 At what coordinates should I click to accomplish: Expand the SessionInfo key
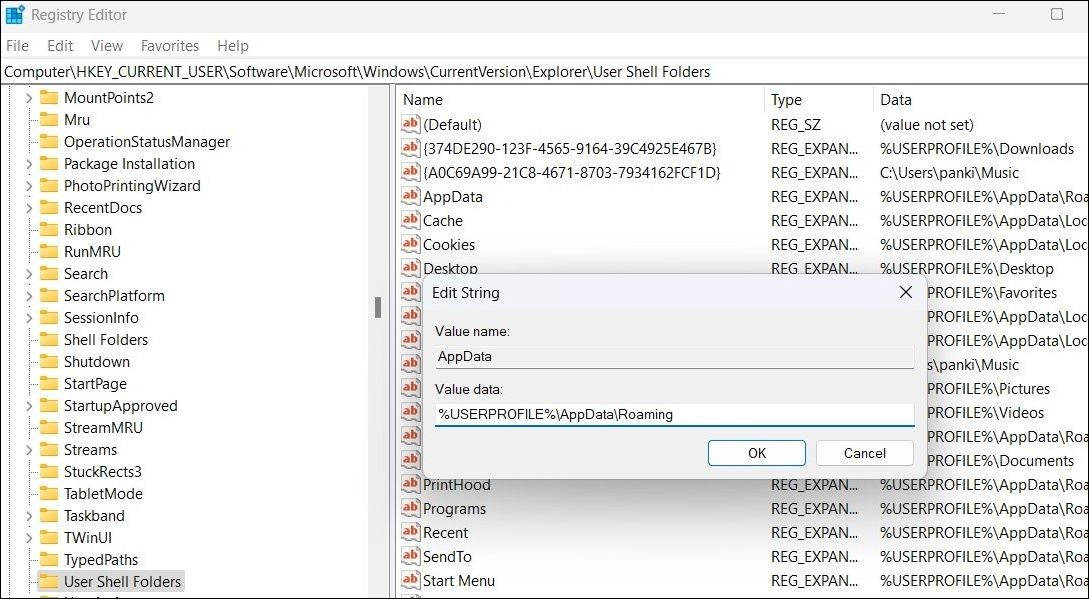coord(28,318)
